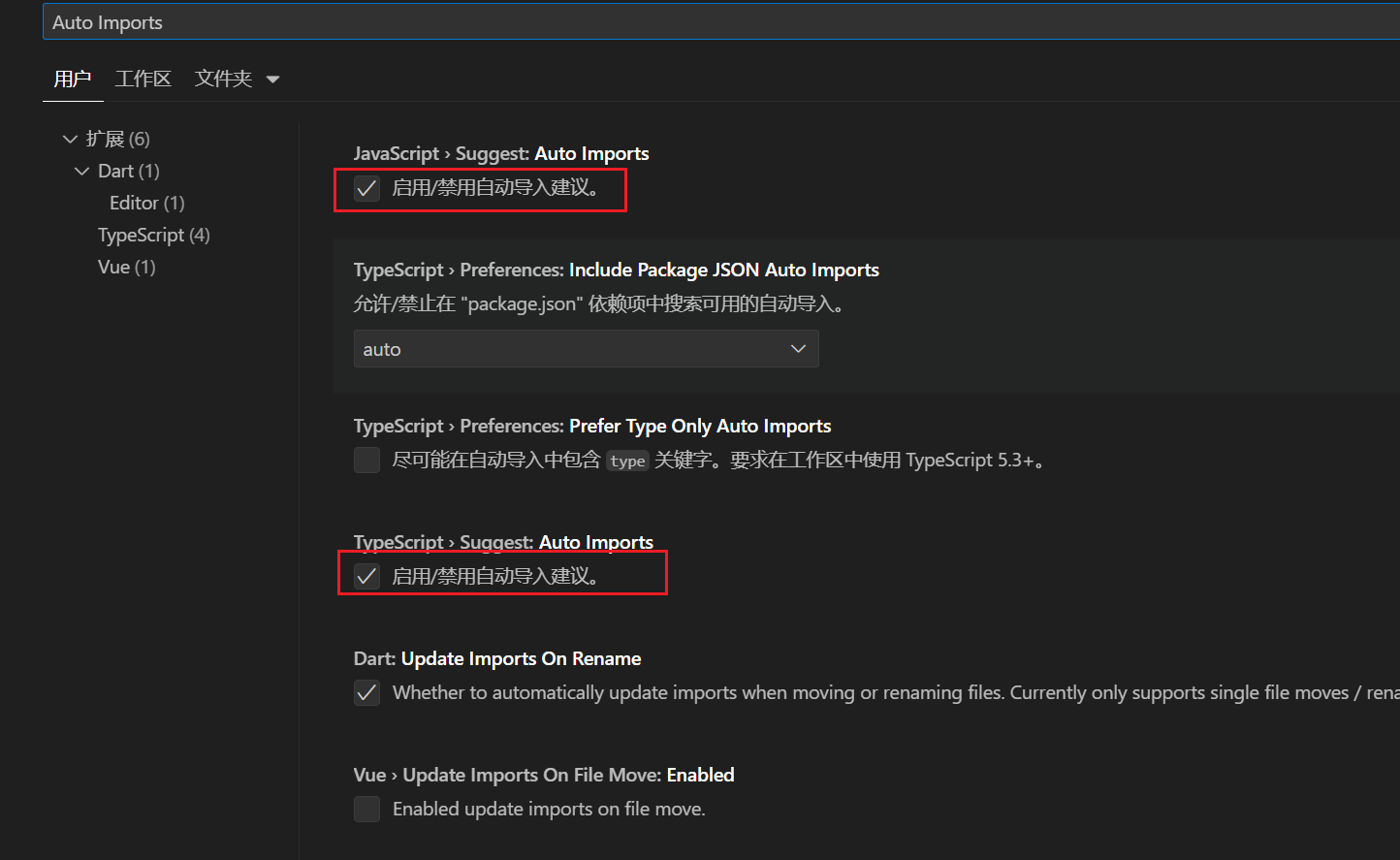
Task: Enable Vue Update Imports On File Move checkbox
Action: (x=366, y=810)
